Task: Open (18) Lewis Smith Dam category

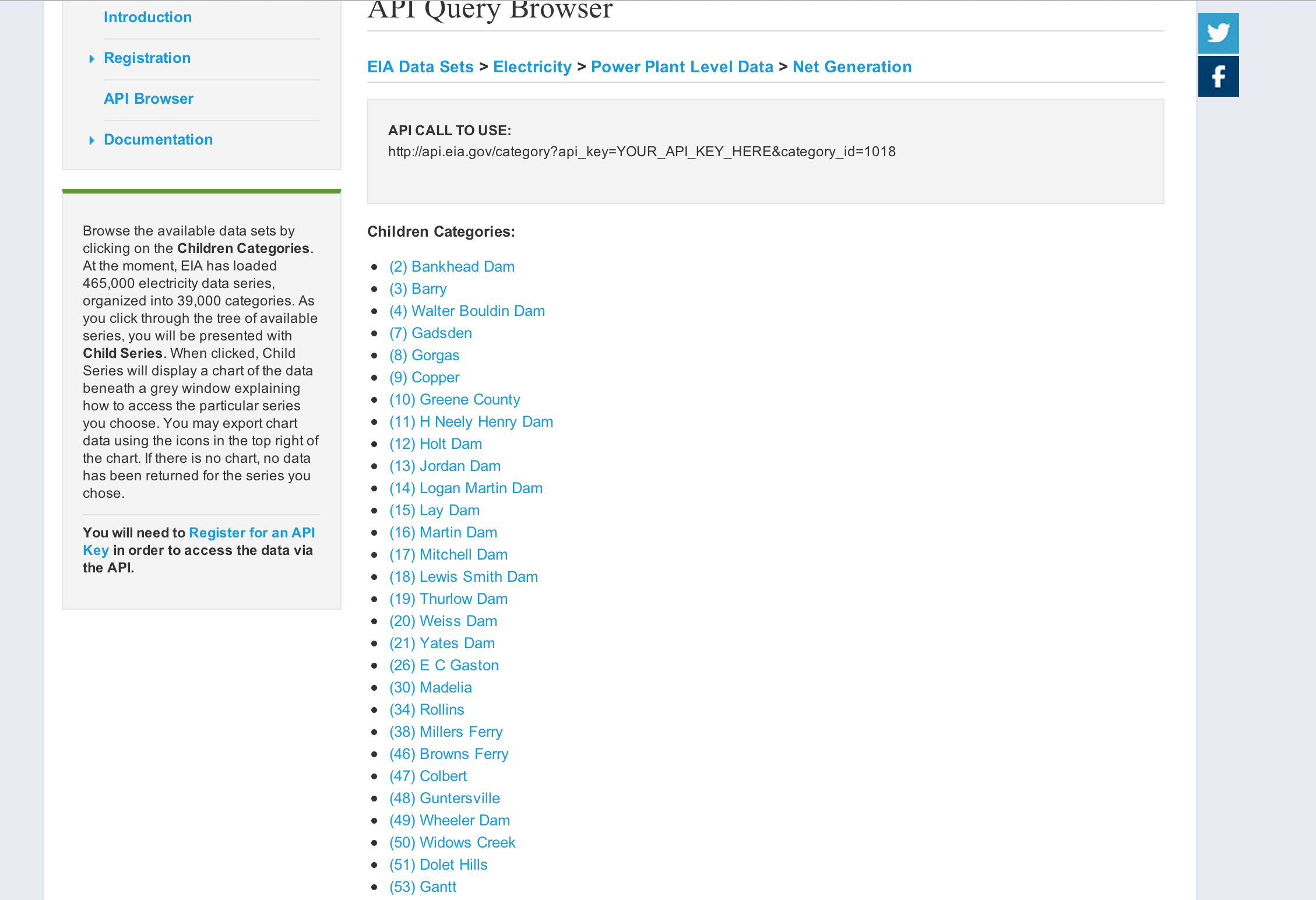Action: tap(463, 576)
